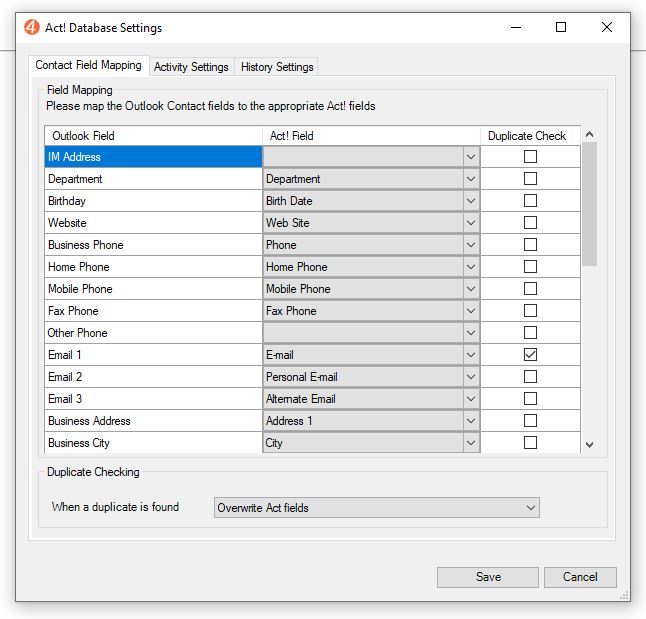Expand the E-mail dropdown for Email 1
Screen dimensions: 646x619
tap(470, 355)
